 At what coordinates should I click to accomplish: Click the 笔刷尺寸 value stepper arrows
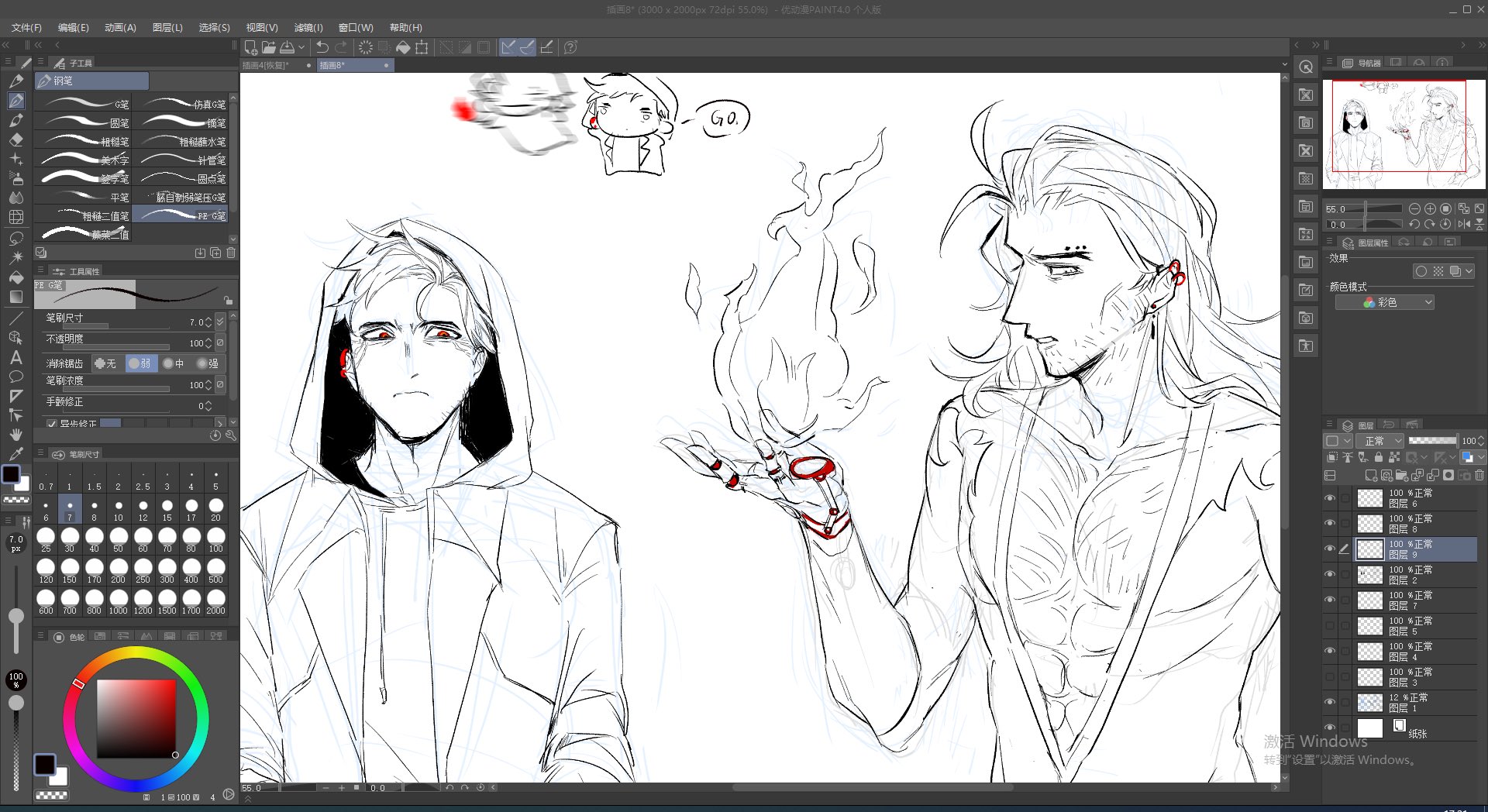[208, 322]
